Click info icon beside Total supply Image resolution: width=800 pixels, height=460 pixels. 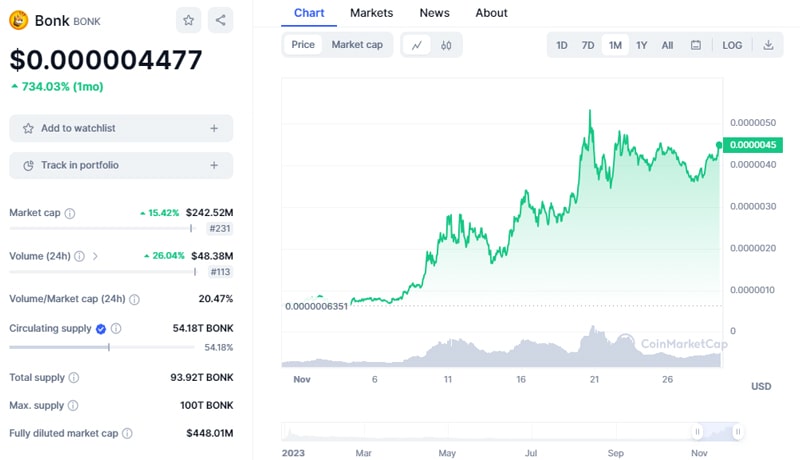pos(73,378)
